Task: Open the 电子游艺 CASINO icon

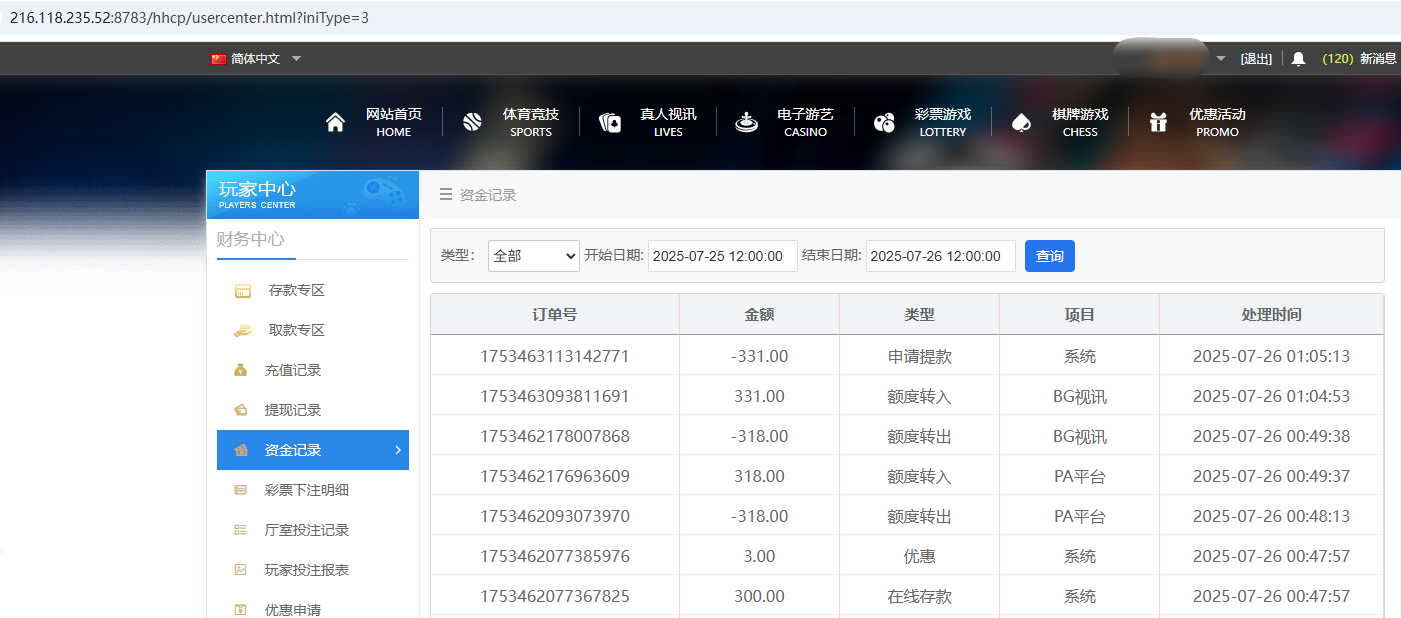Action: tap(746, 121)
